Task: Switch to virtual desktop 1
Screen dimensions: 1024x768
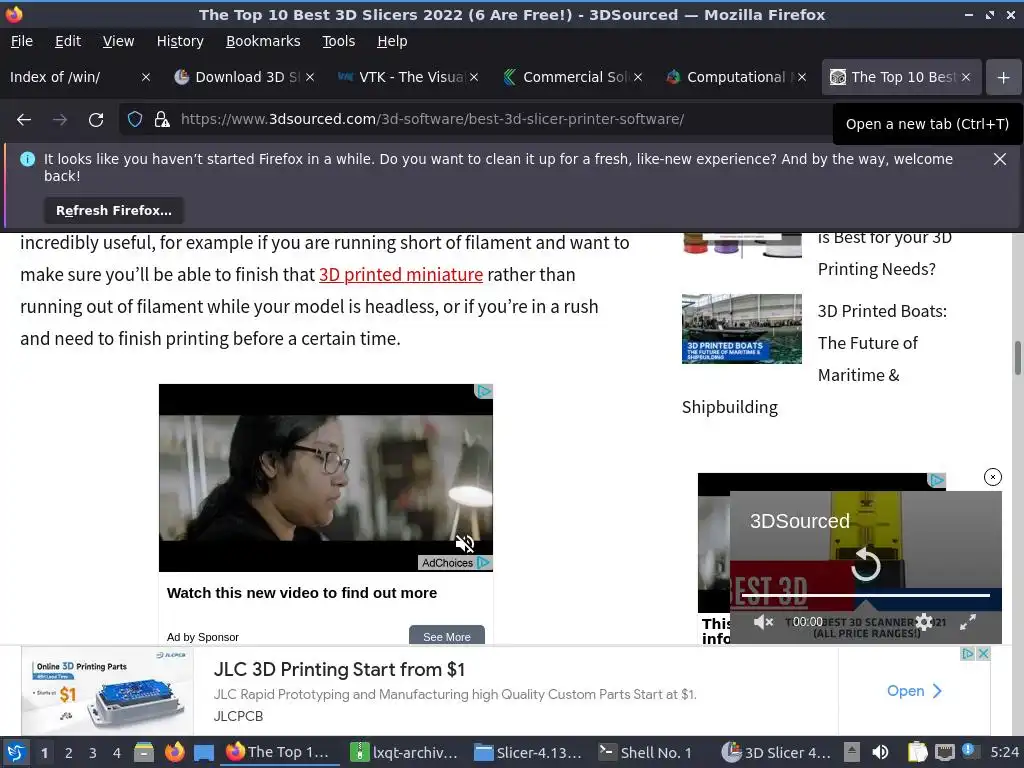Action: (x=44, y=753)
